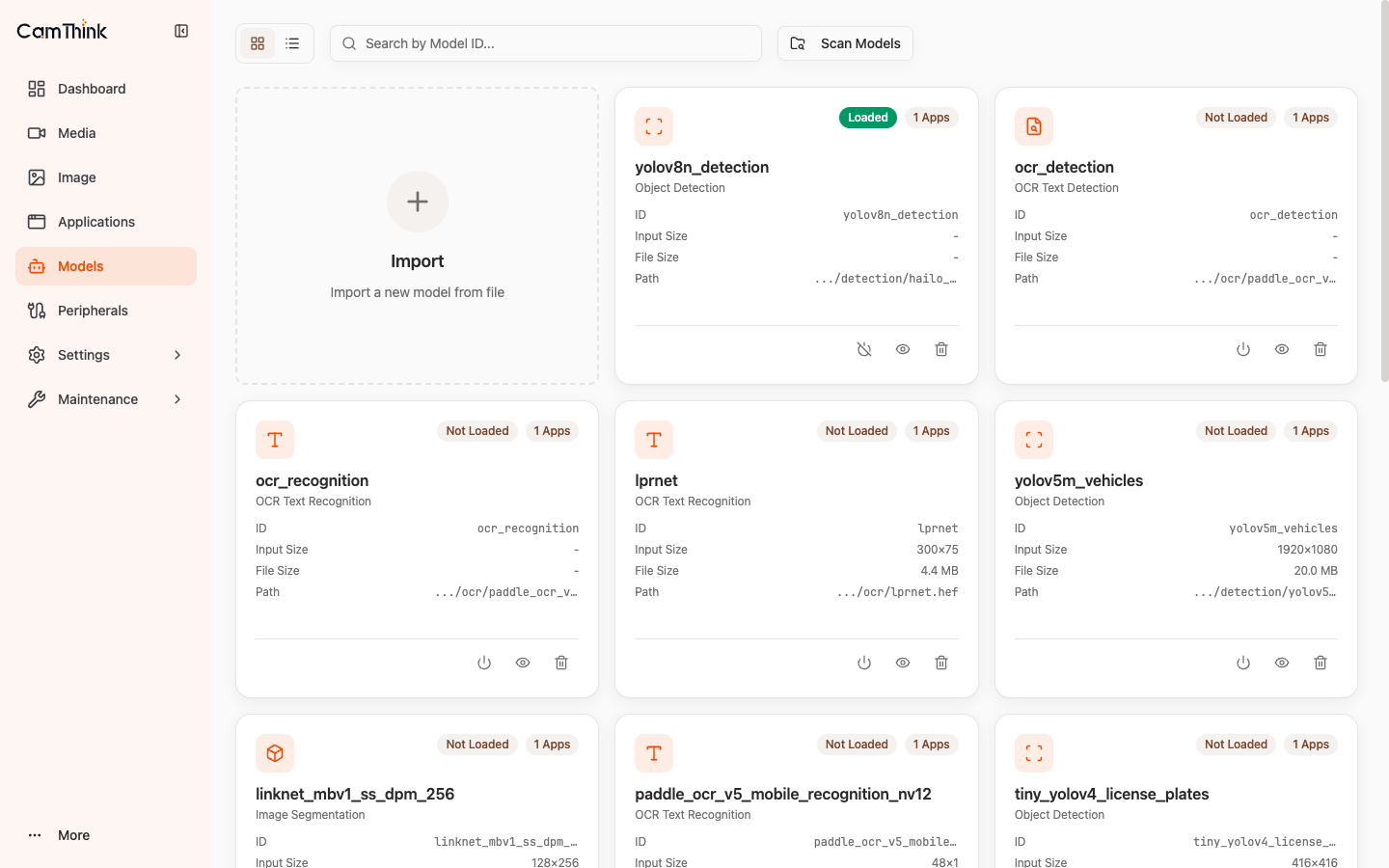
Task: Go to the Image section
Action: tap(106, 177)
